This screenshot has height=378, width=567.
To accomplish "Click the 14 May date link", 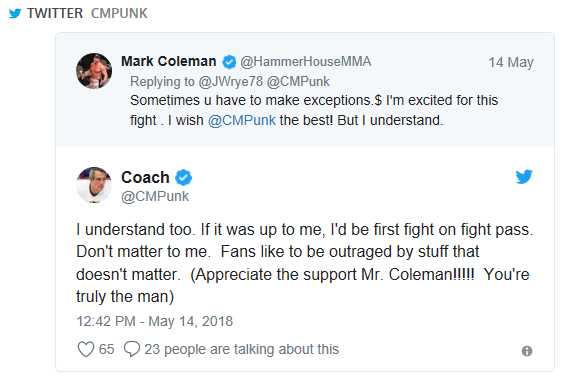I will [x=511, y=62].
